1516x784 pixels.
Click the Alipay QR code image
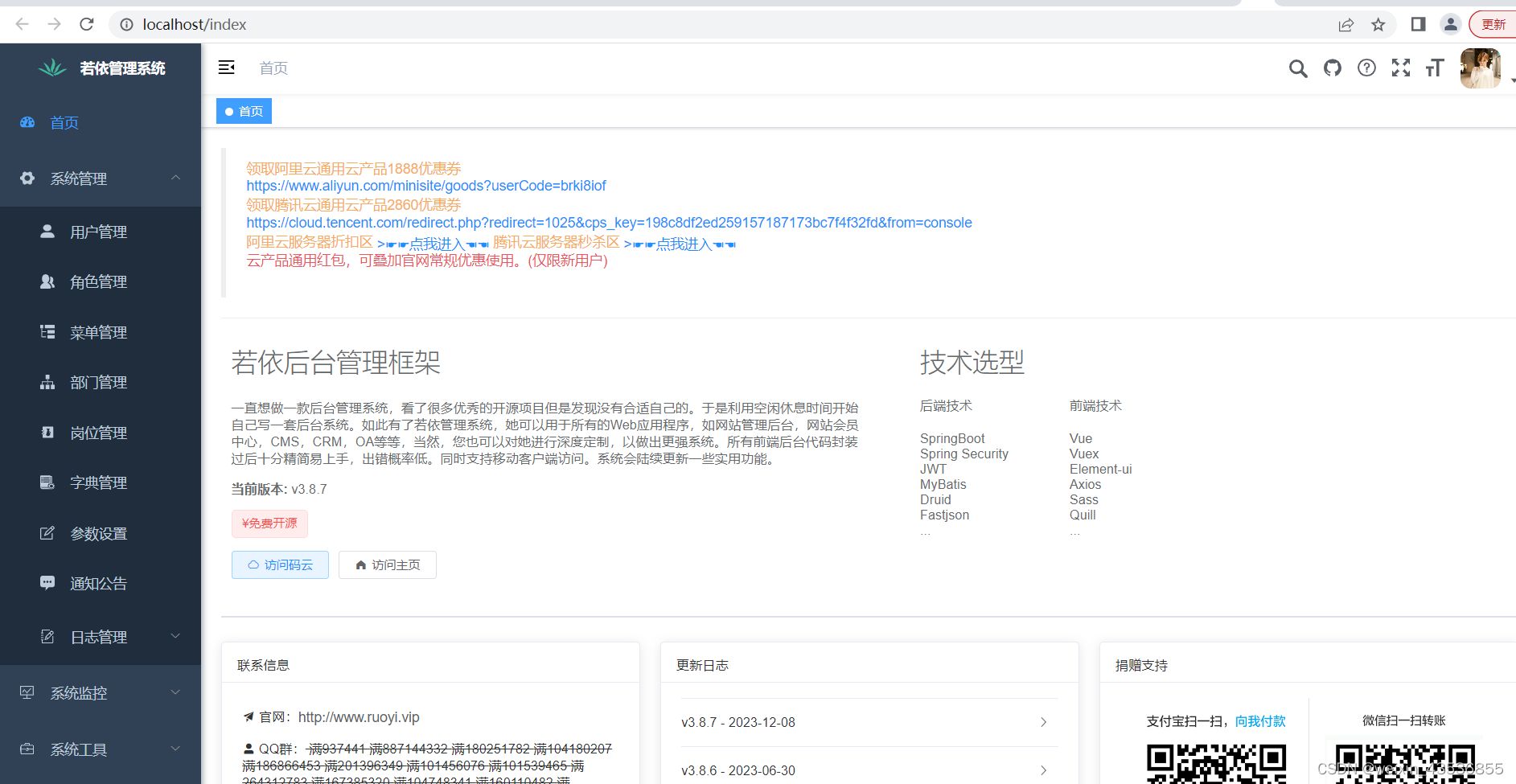pos(1216,763)
